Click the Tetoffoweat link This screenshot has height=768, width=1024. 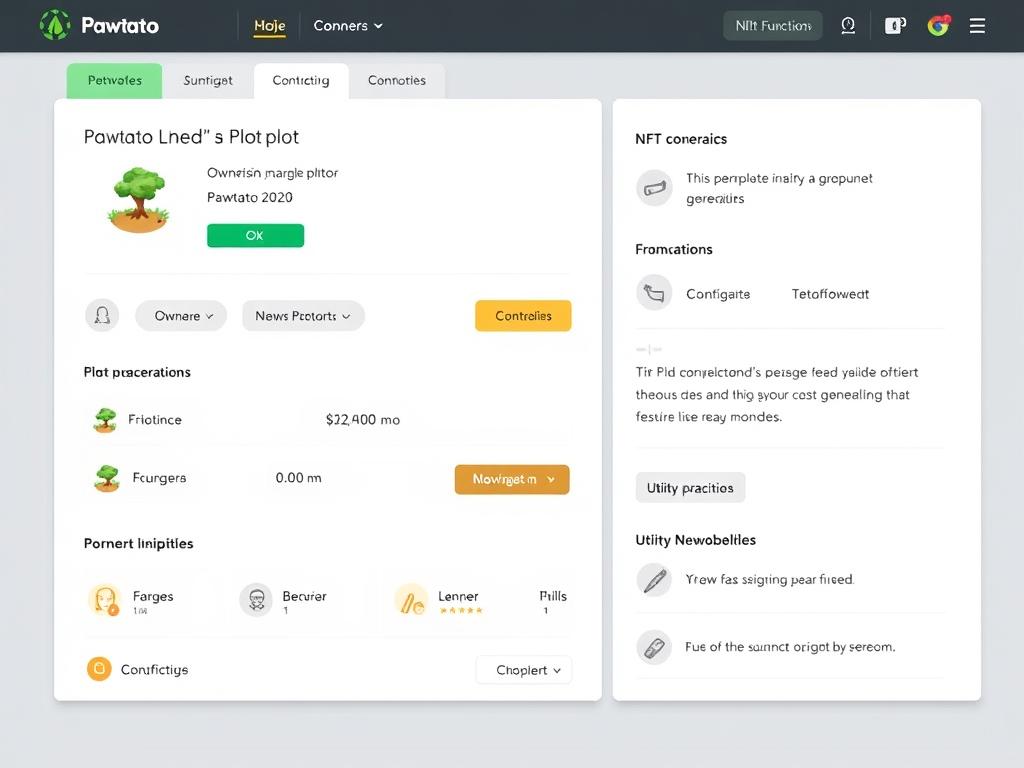tap(830, 294)
